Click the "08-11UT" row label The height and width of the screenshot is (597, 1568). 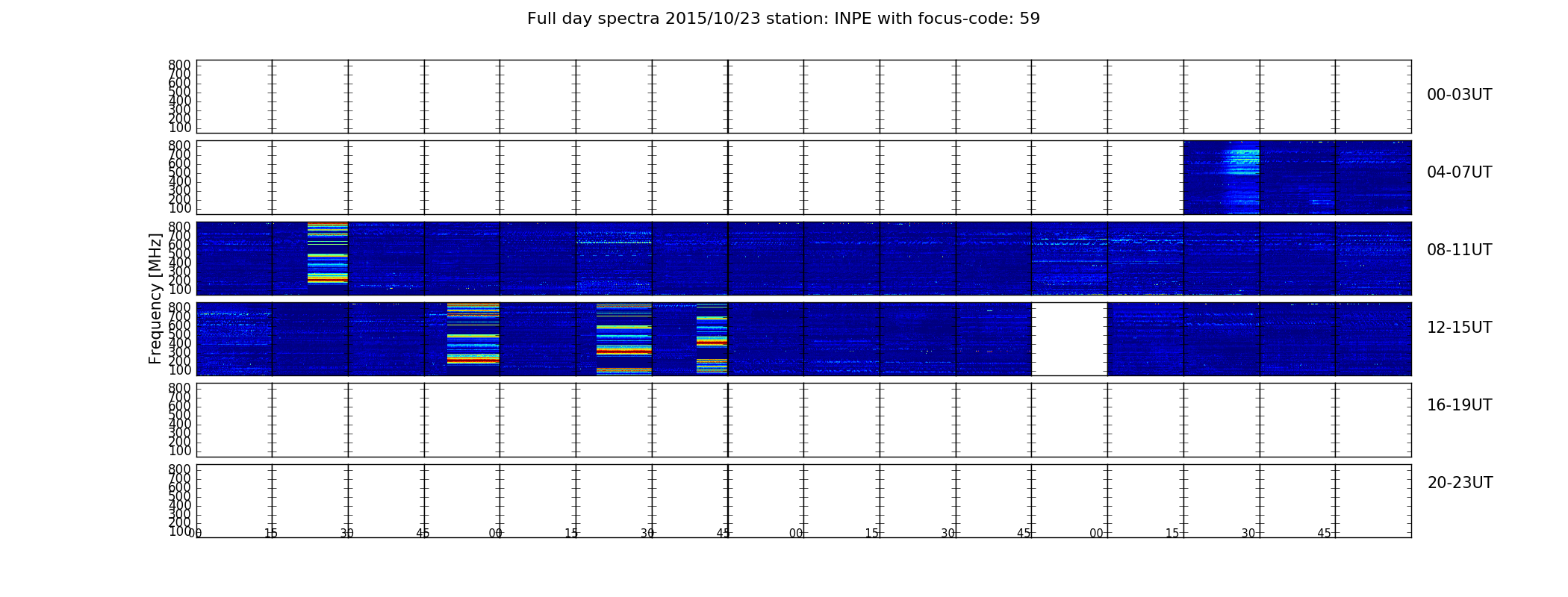click(1459, 250)
